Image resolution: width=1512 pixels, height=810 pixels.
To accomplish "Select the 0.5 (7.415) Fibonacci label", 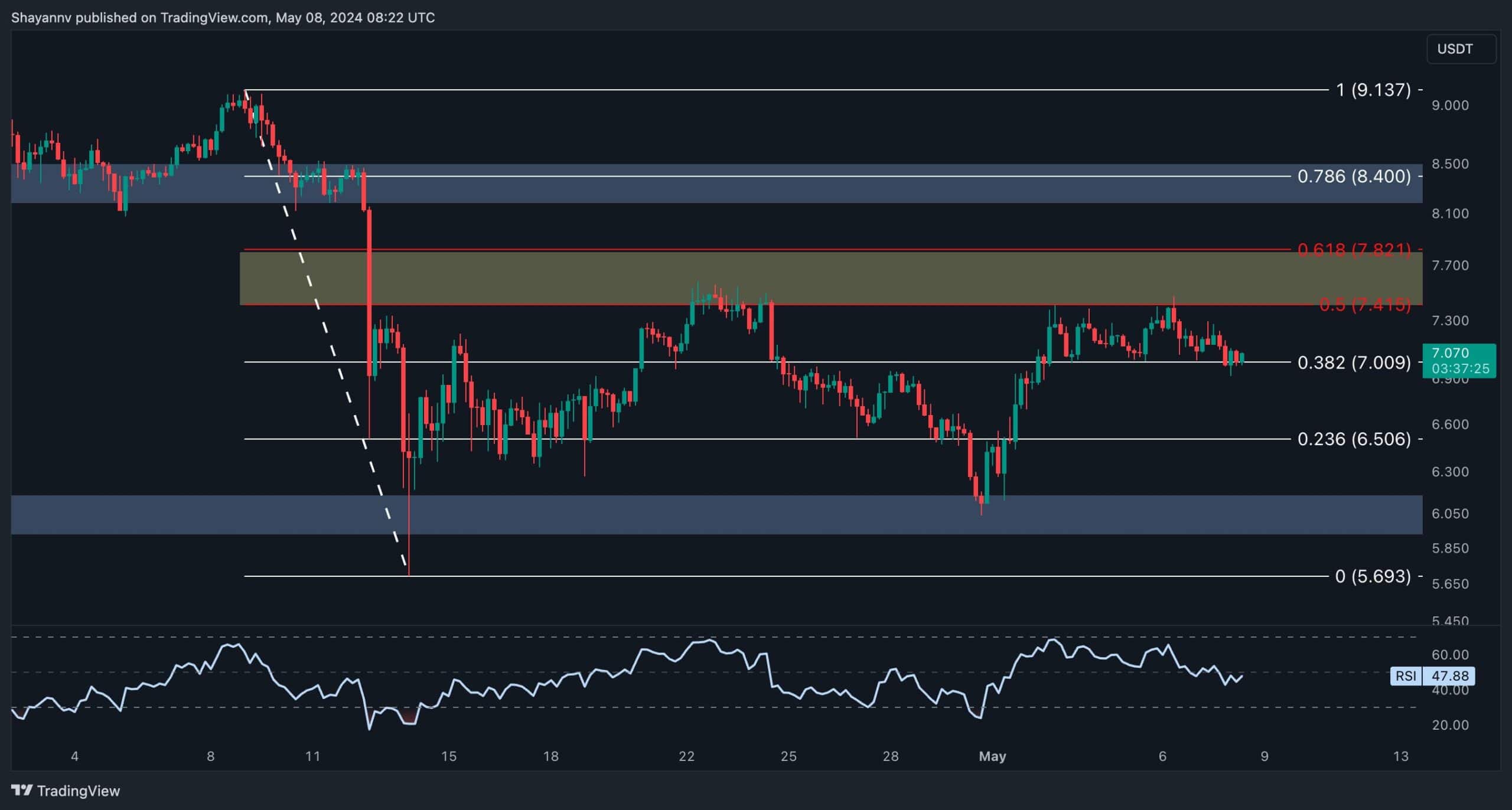I will [x=1364, y=305].
